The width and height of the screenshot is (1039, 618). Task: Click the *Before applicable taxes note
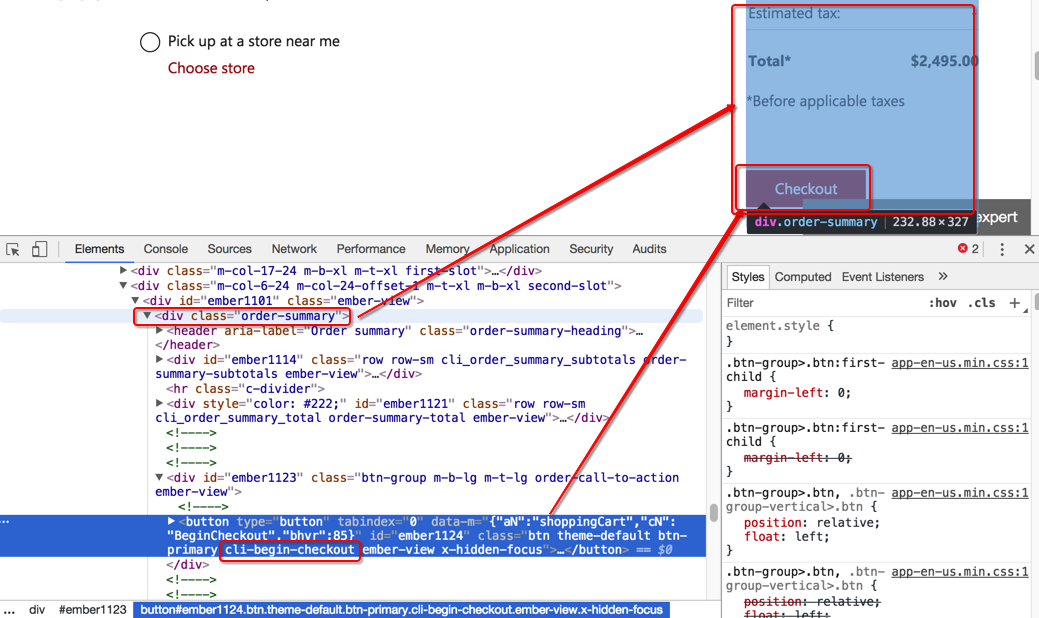pos(826,101)
